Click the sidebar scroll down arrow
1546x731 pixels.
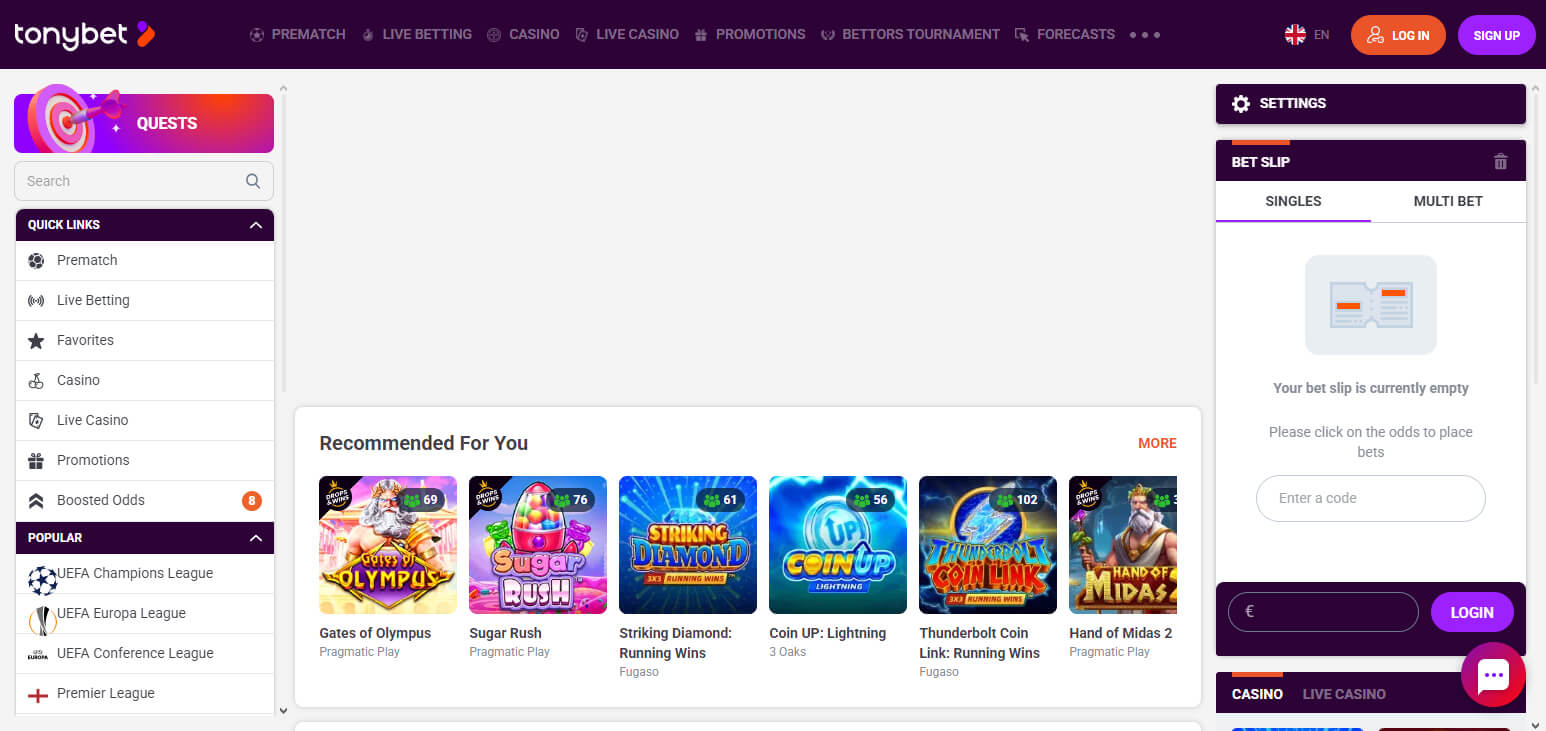pyautogui.click(x=283, y=710)
